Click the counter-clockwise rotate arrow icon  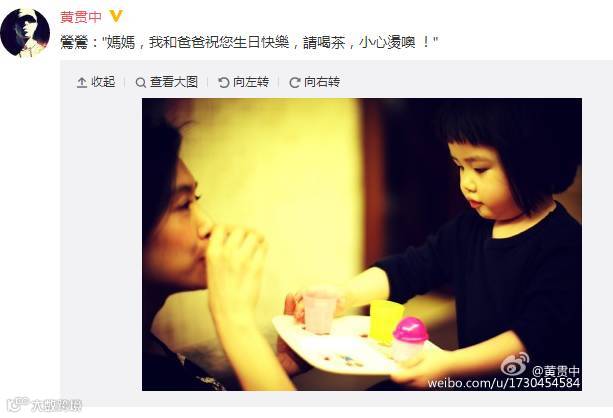pyautogui.click(x=224, y=83)
